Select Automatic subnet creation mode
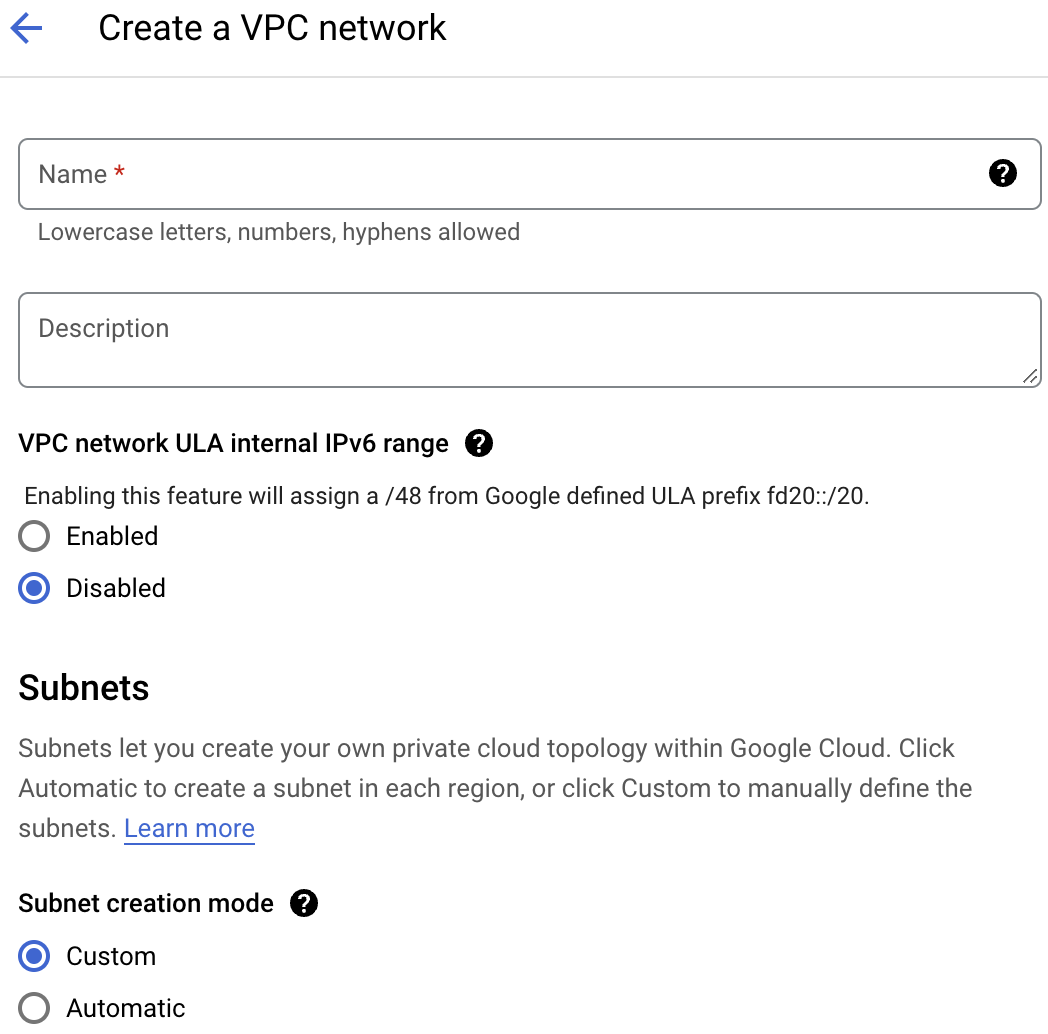 pos(33,1008)
